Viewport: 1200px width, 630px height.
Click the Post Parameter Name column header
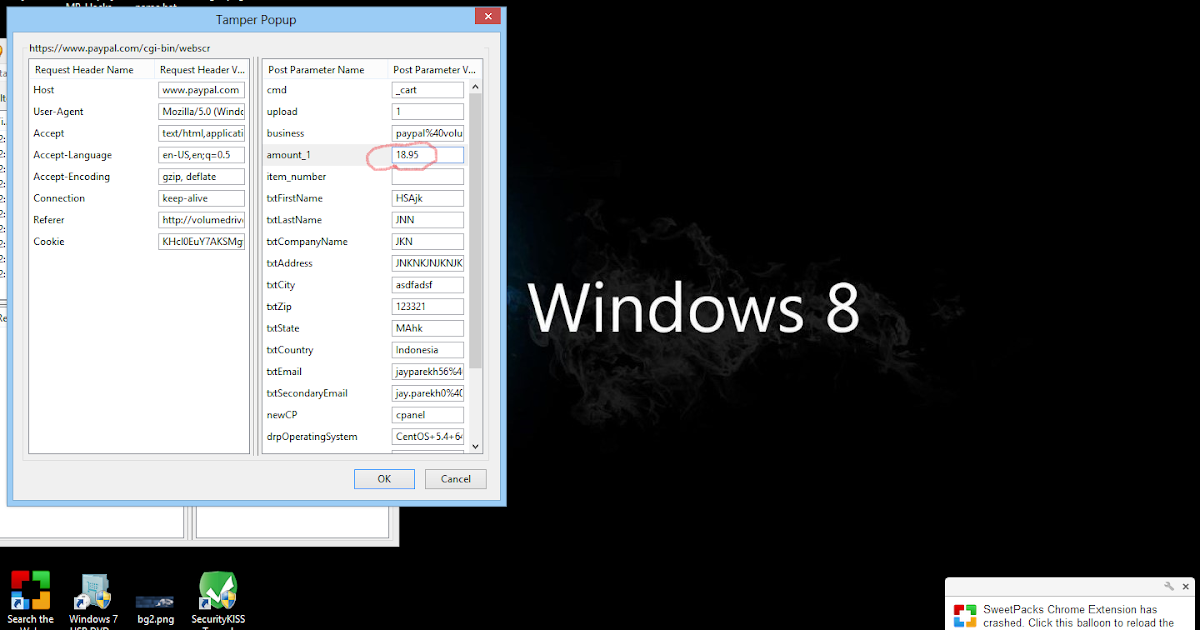pos(325,70)
